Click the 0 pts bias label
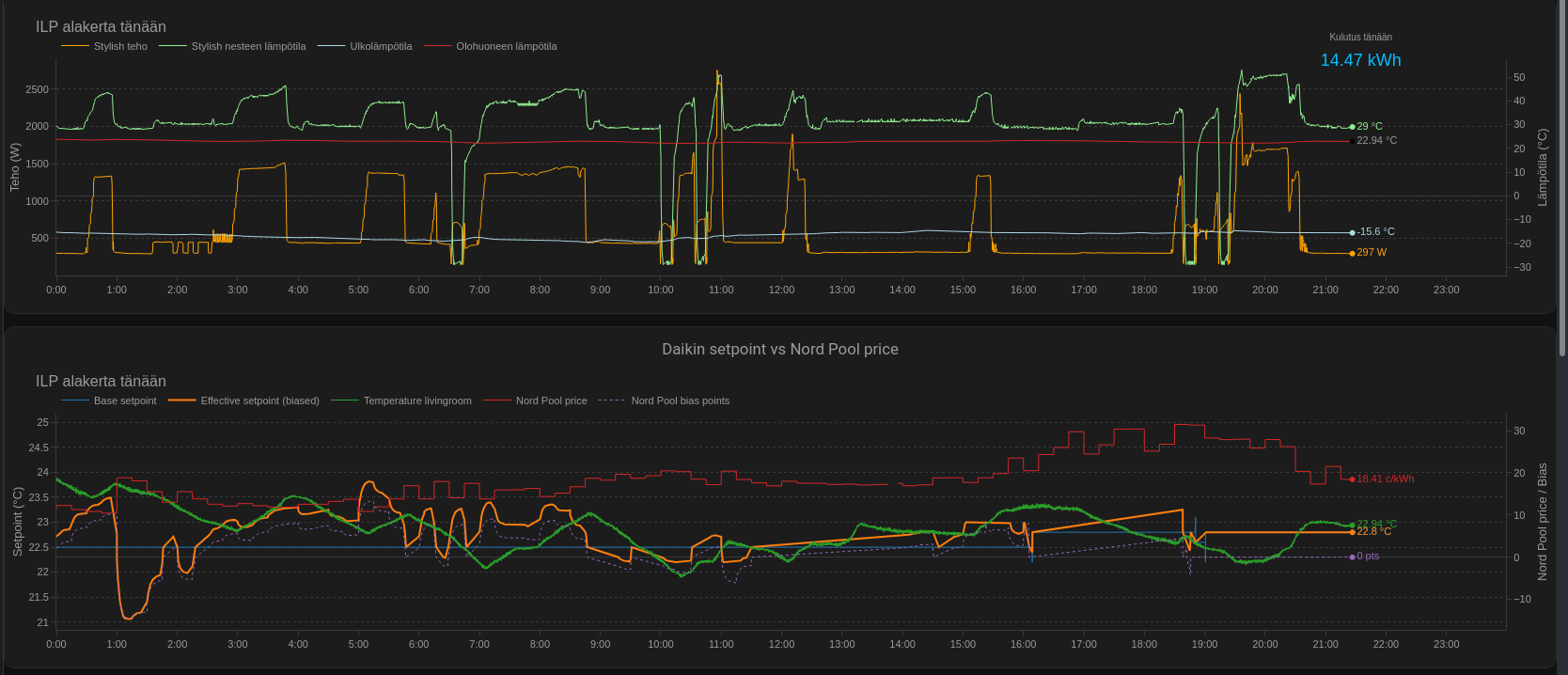 click(x=1368, y=557)
